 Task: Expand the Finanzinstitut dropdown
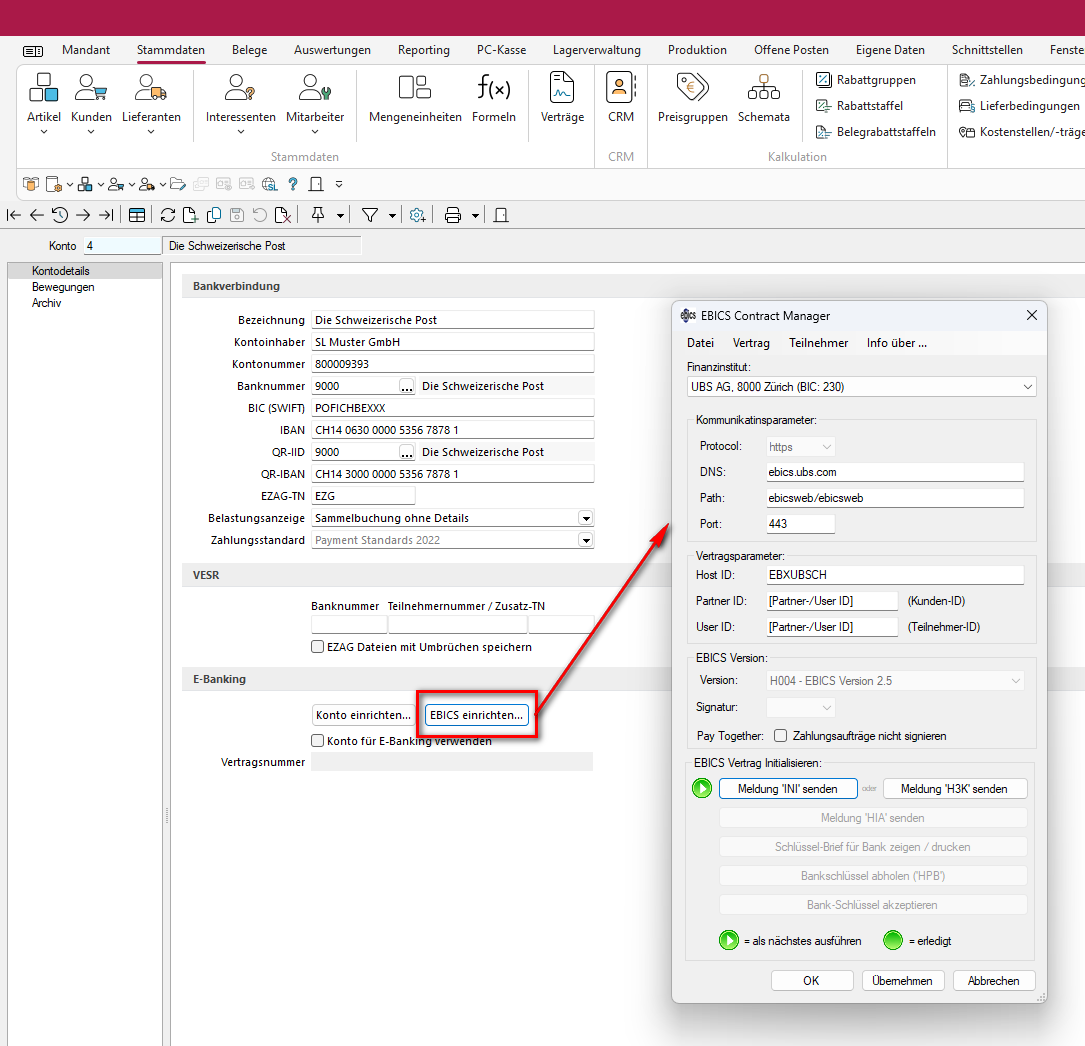(x=1028, y=387)
